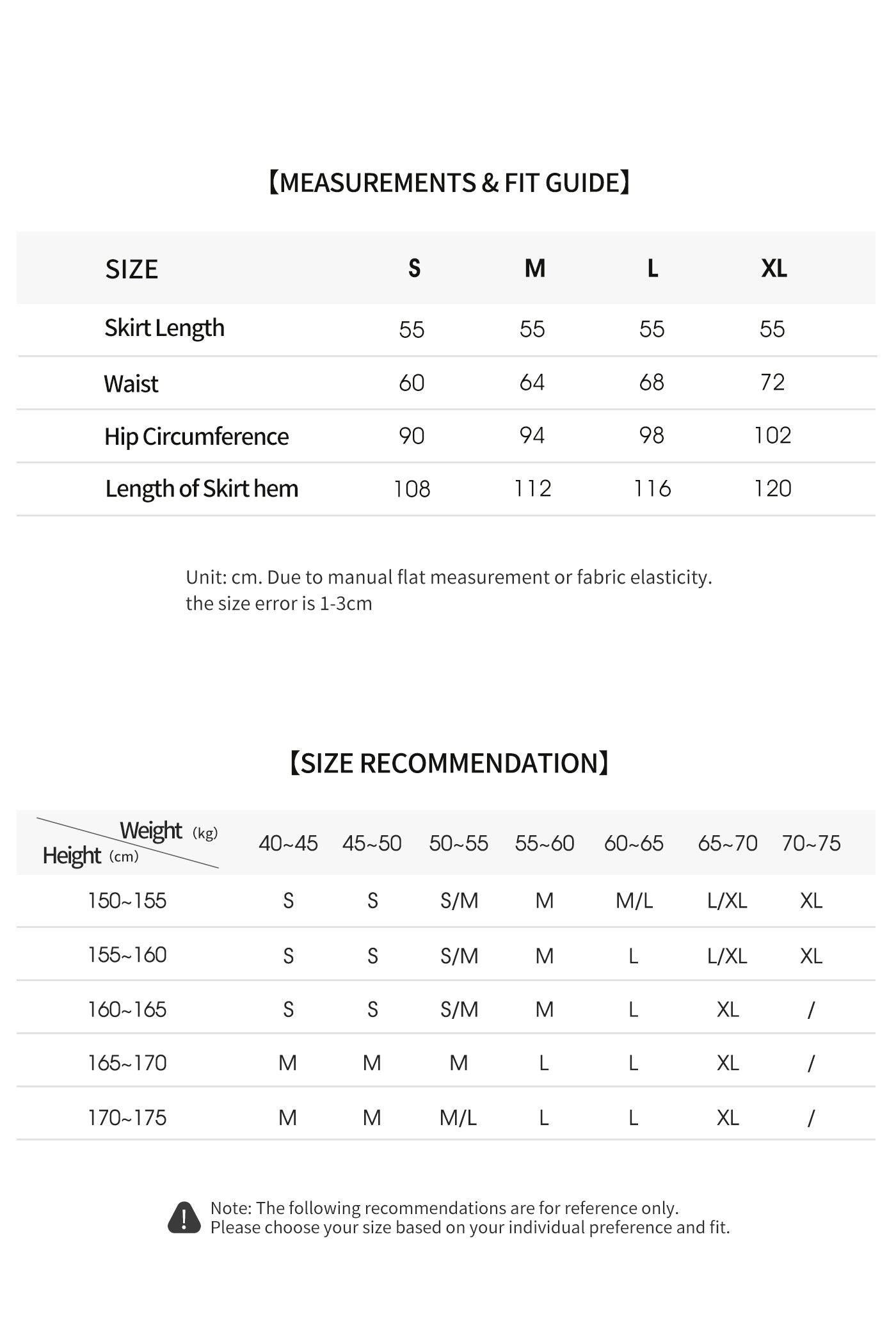
Task: Click the unit and size error note
Action: (x=449, y=590)
